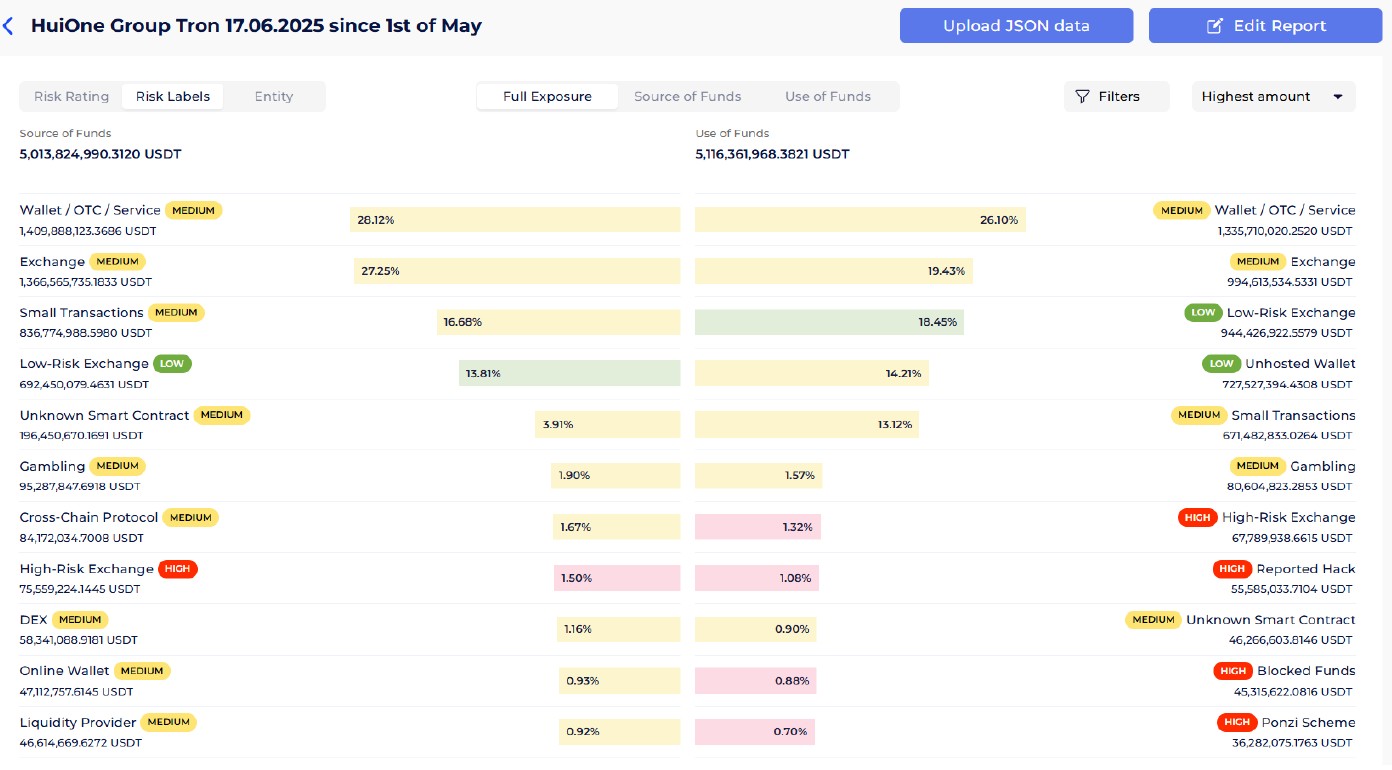
Task: Click the Upload JSON data button
Action: [1016, 26]
